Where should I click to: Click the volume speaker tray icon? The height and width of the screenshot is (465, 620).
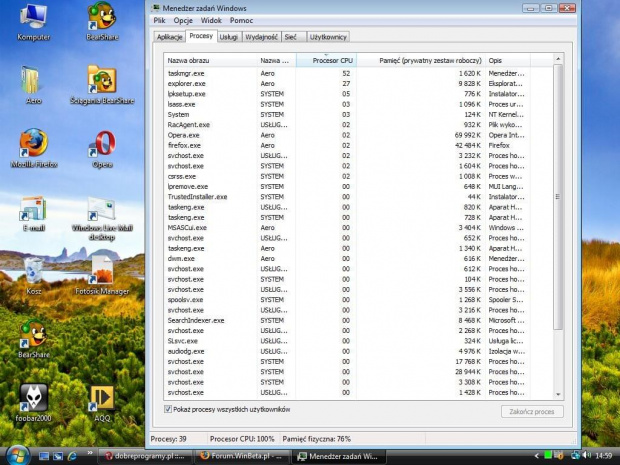click(x=587, y=456)
